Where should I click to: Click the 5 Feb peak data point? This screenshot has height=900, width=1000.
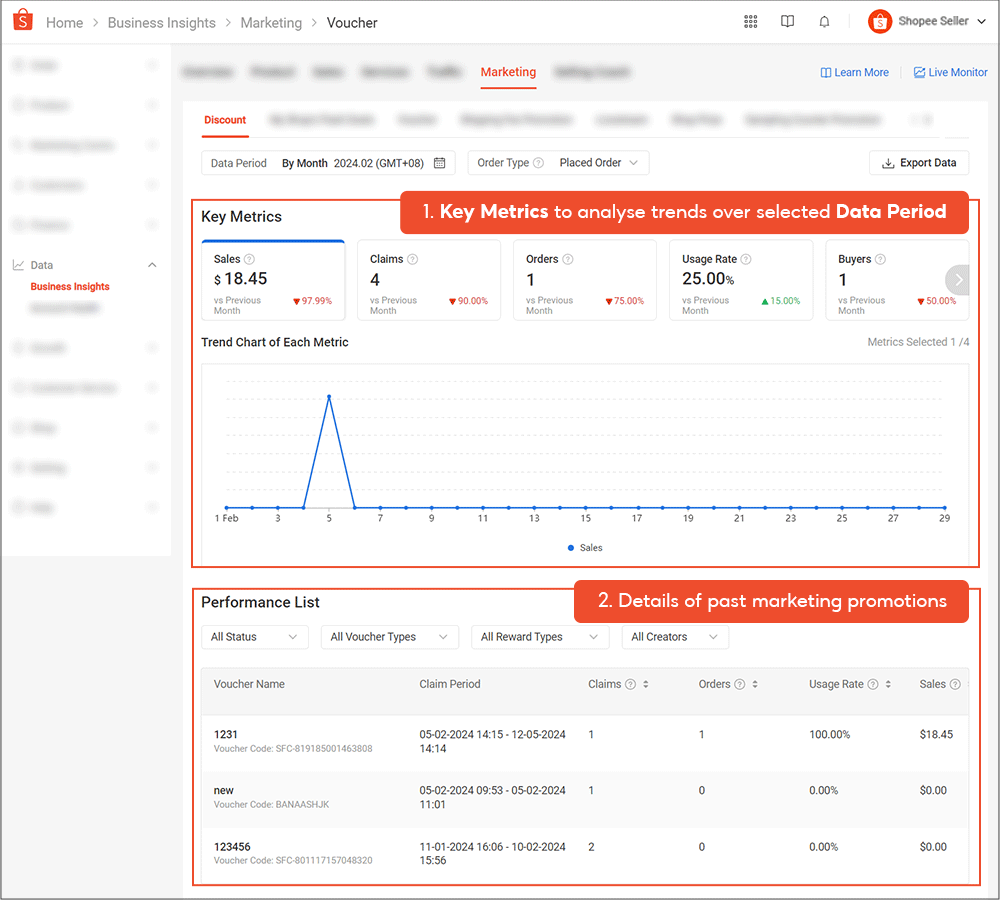(329, 397)
